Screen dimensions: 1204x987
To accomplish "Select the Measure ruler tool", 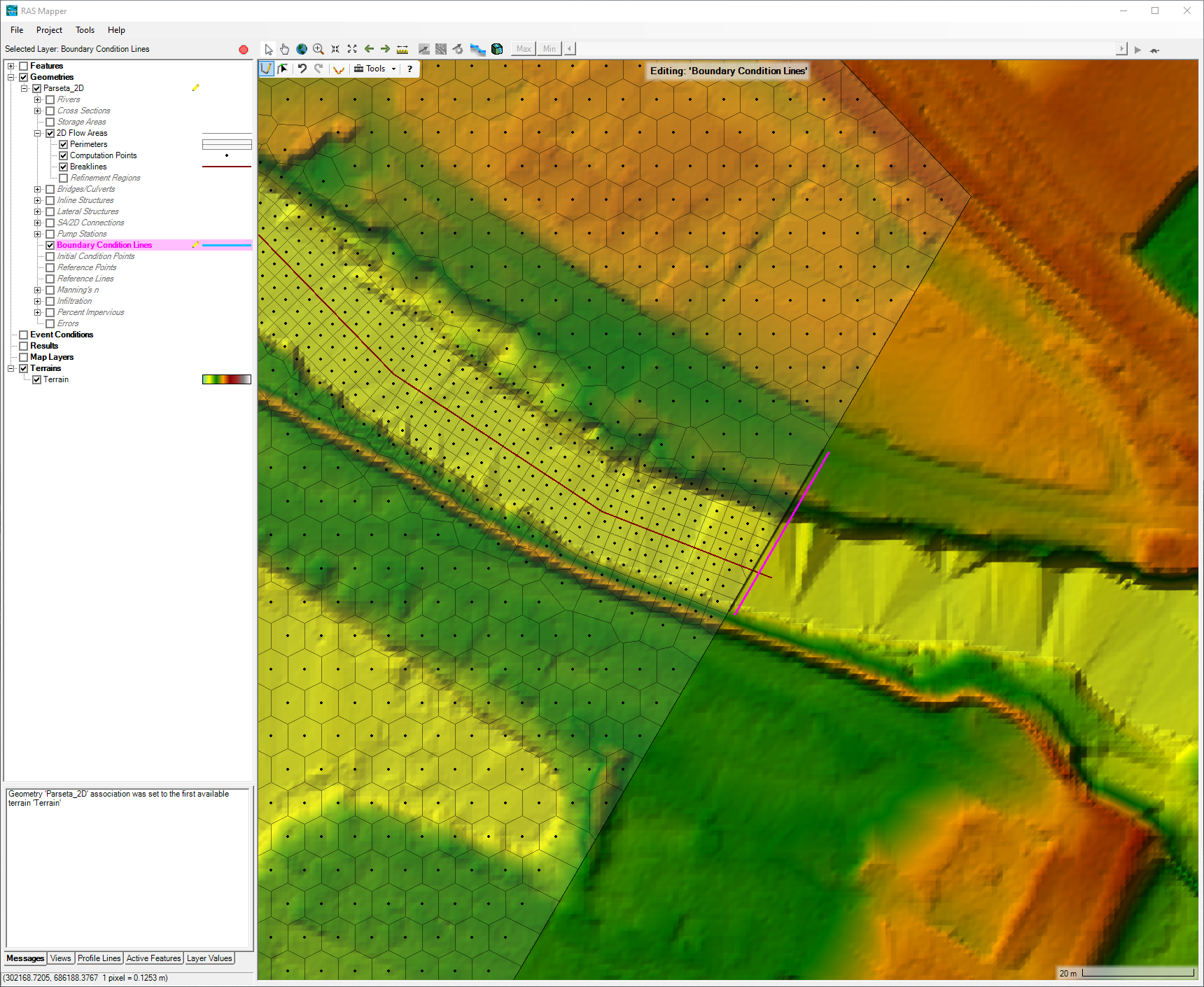I will coord(402,49).
